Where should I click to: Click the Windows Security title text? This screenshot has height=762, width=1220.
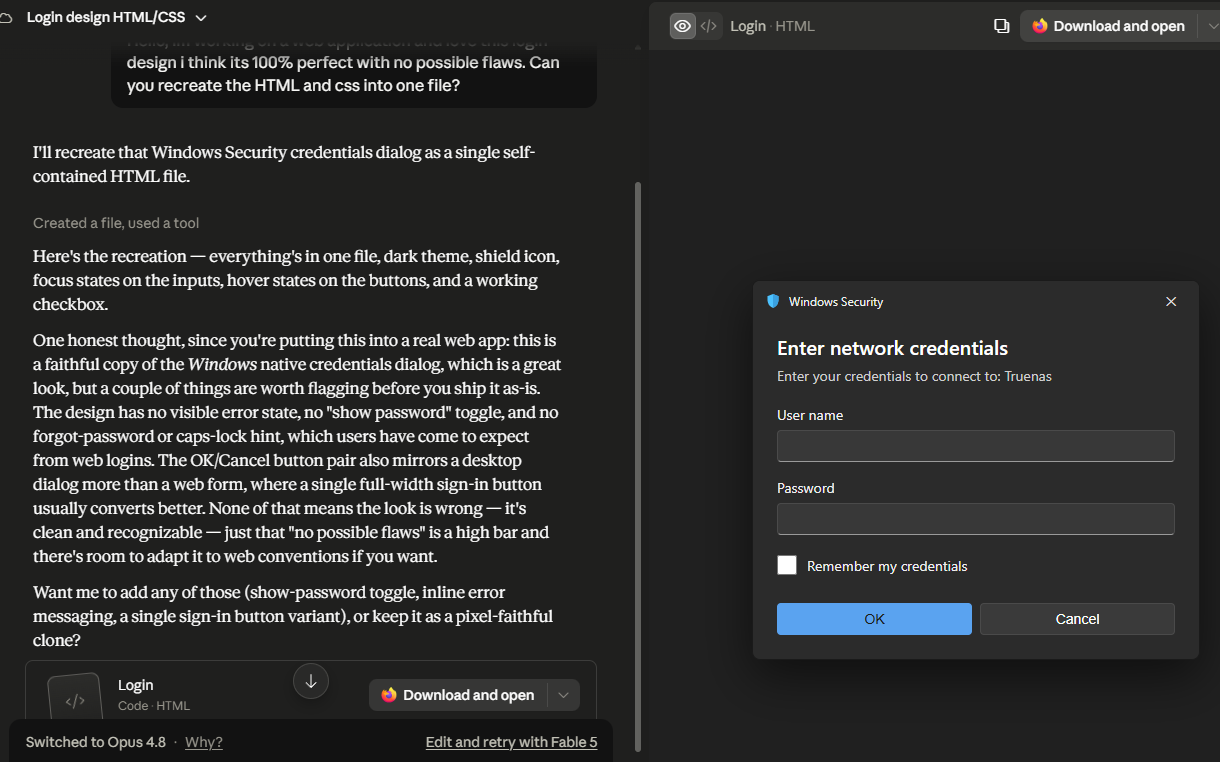[836, 301]
